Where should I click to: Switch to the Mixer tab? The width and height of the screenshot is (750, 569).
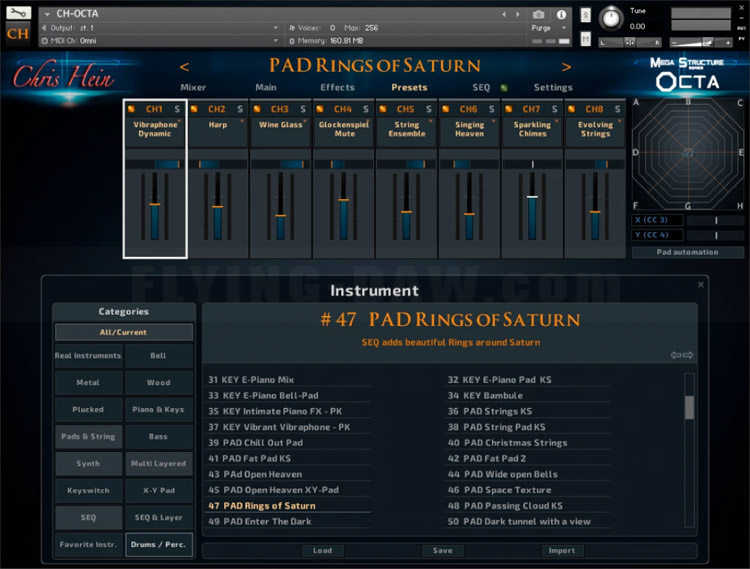(x=193, y=88)
